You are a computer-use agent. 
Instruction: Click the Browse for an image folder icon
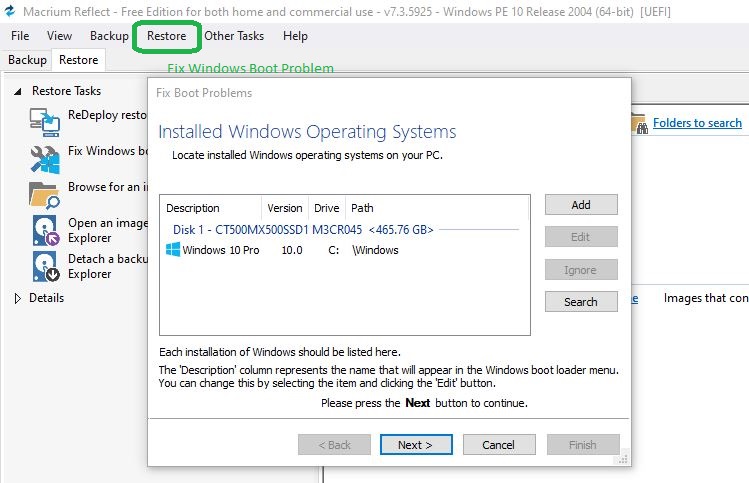[x=44, y=195]
